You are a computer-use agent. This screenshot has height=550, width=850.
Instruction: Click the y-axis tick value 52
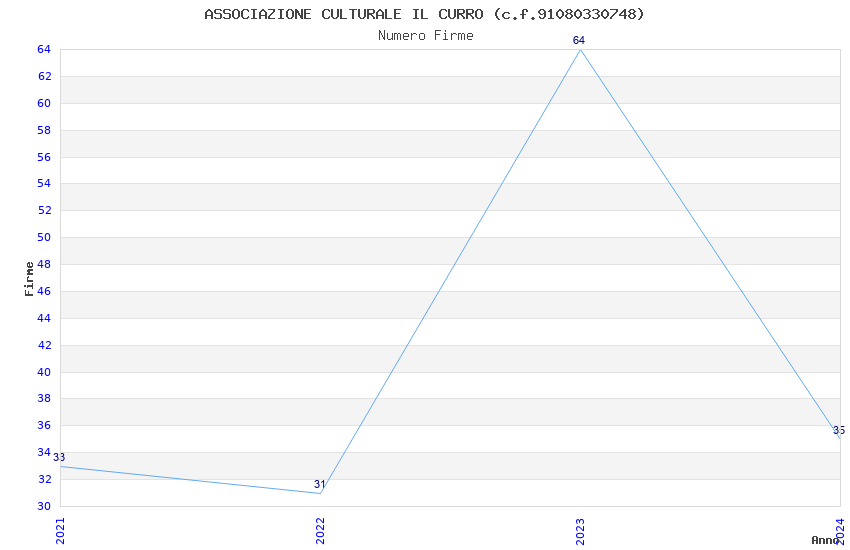[x=44, y=211]
